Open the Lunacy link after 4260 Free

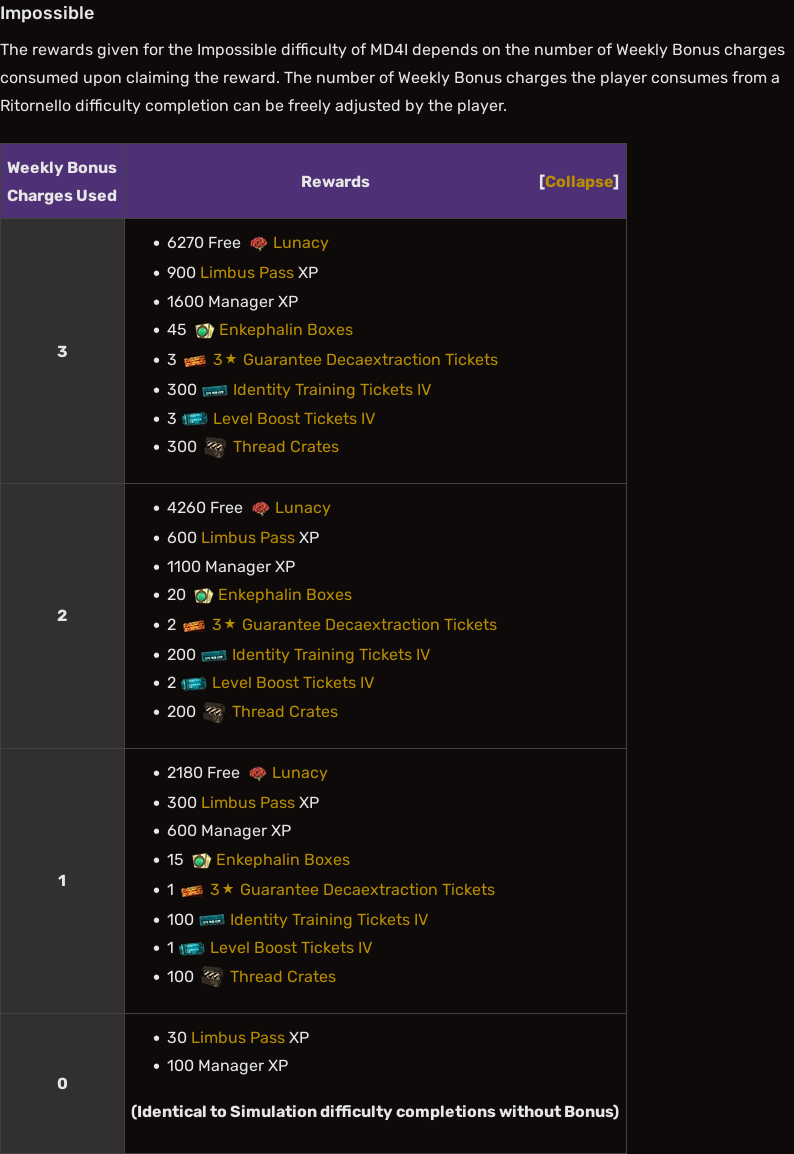302,508
